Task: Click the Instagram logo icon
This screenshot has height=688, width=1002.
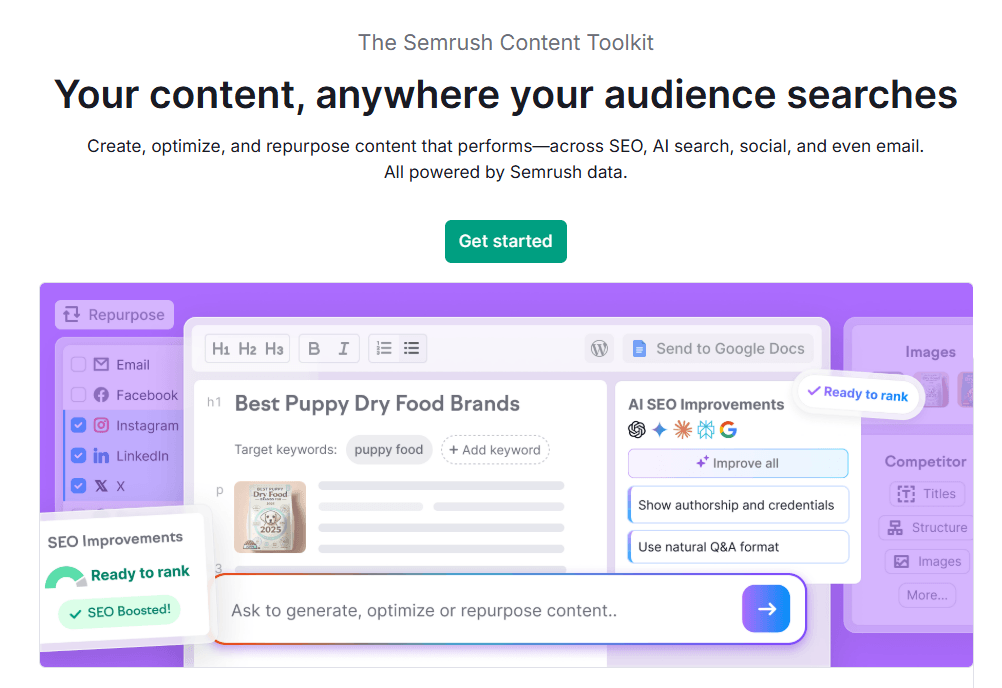Action: point(101,425)
